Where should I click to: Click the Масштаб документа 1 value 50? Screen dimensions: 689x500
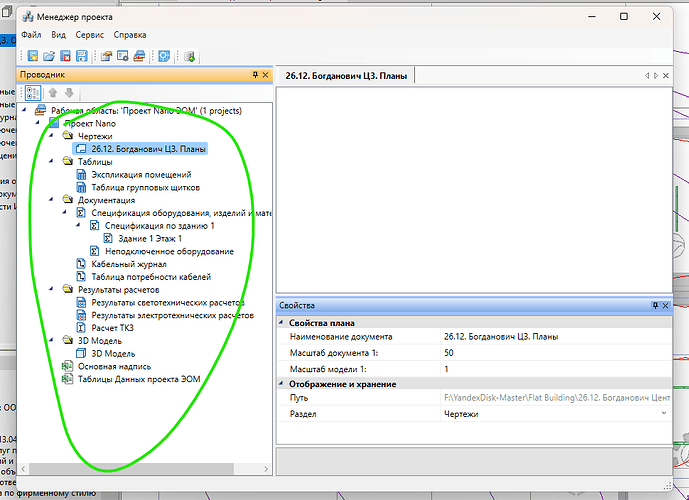556,353
